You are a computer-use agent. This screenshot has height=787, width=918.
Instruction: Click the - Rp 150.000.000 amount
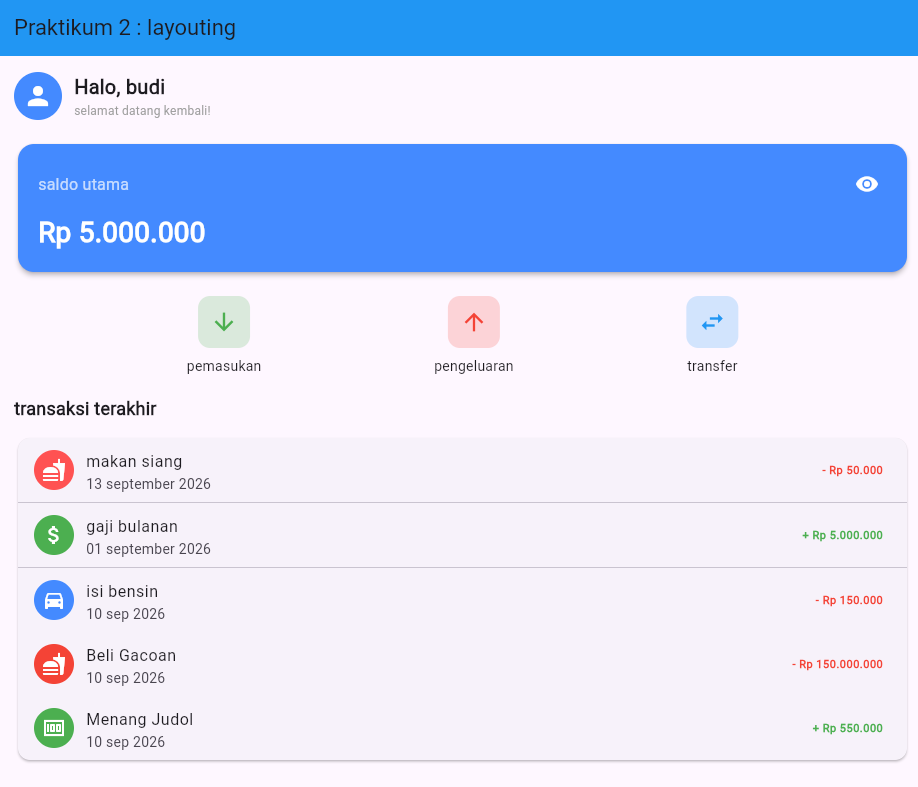pos(837,664)
